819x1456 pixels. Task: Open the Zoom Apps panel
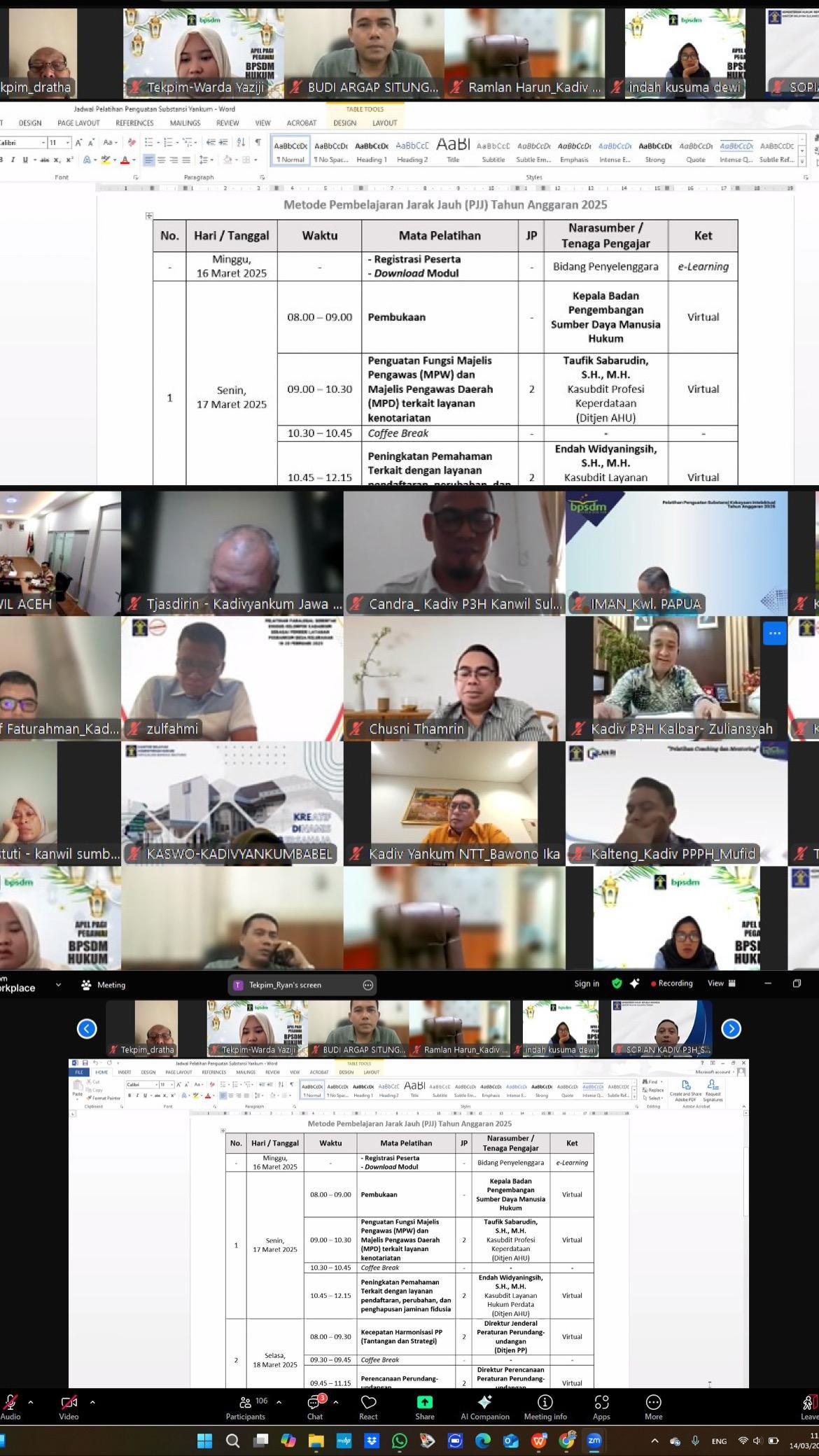[x=601, y=1408]
